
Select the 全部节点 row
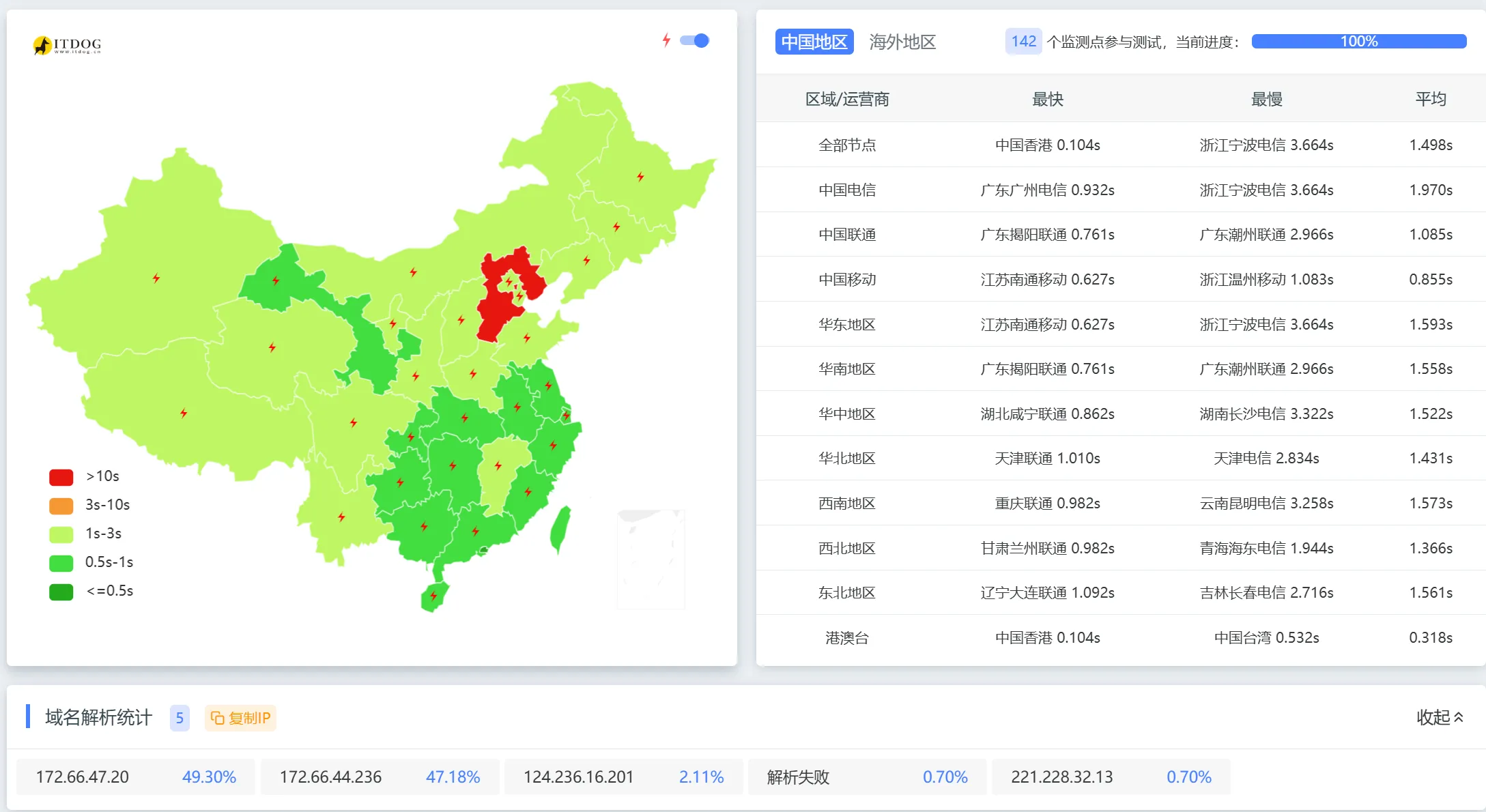(847, 145)
